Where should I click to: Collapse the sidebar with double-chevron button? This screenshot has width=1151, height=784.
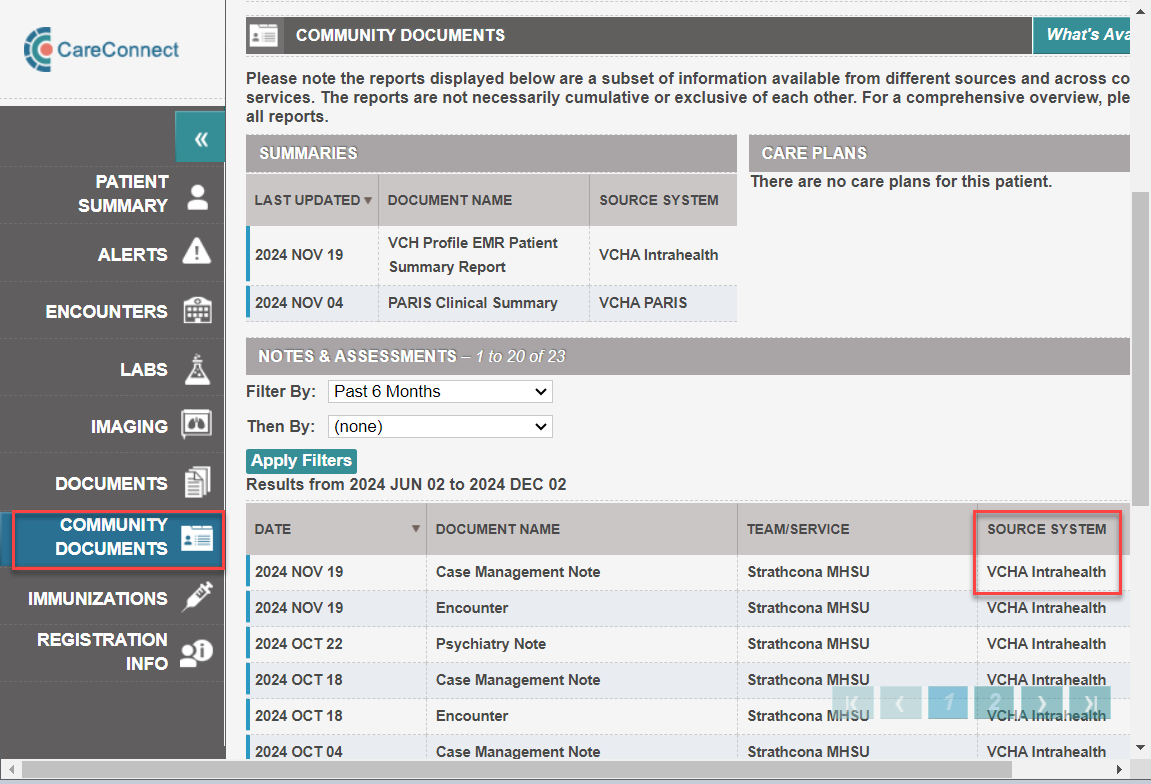point(200,138)
